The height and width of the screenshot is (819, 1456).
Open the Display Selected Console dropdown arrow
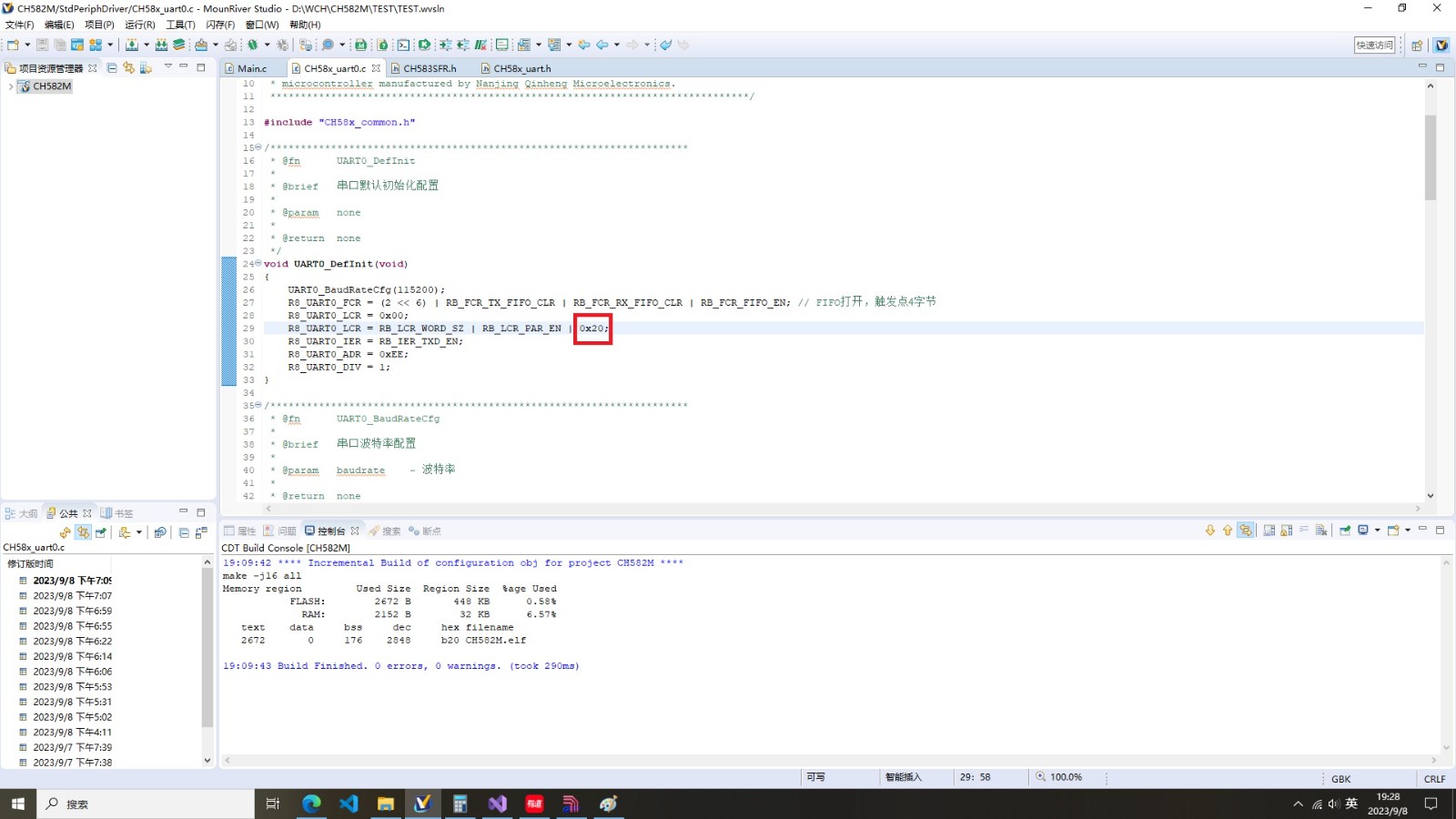[1377, 530]
